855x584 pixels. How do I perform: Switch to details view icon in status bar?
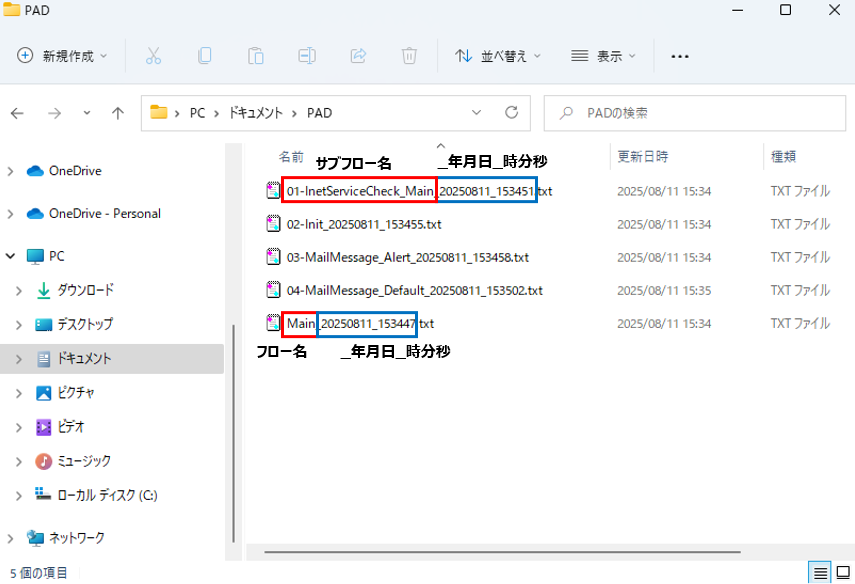coord(820,573)
